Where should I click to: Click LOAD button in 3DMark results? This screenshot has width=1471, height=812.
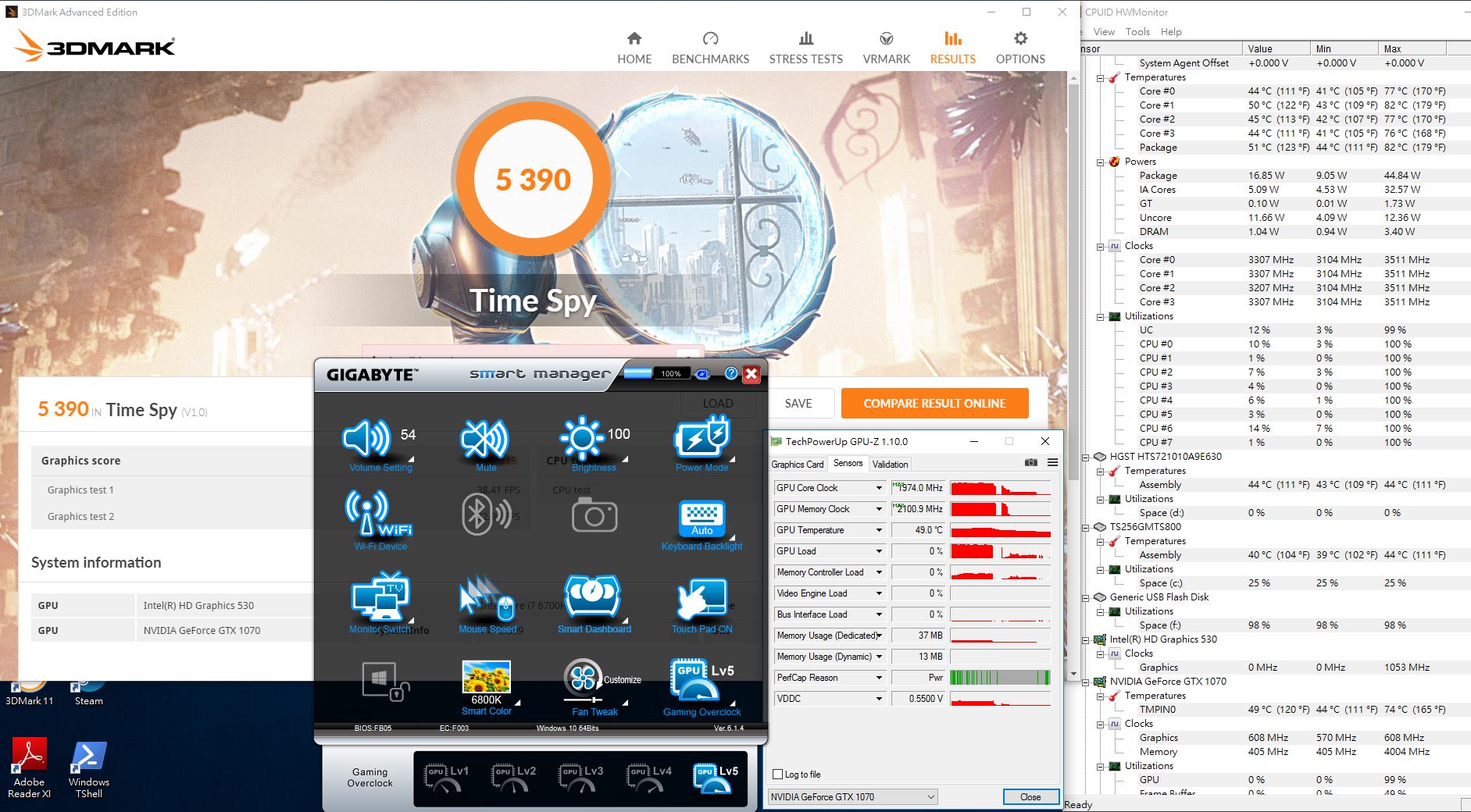[x=718, y=403]
